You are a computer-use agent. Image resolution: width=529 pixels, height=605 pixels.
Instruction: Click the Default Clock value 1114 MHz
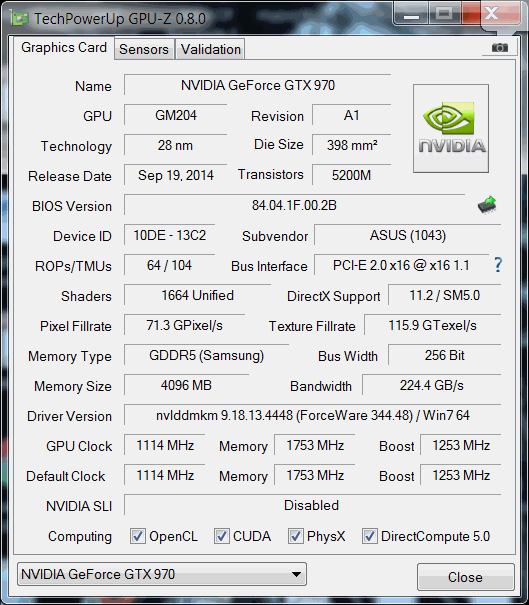point(165,475)
